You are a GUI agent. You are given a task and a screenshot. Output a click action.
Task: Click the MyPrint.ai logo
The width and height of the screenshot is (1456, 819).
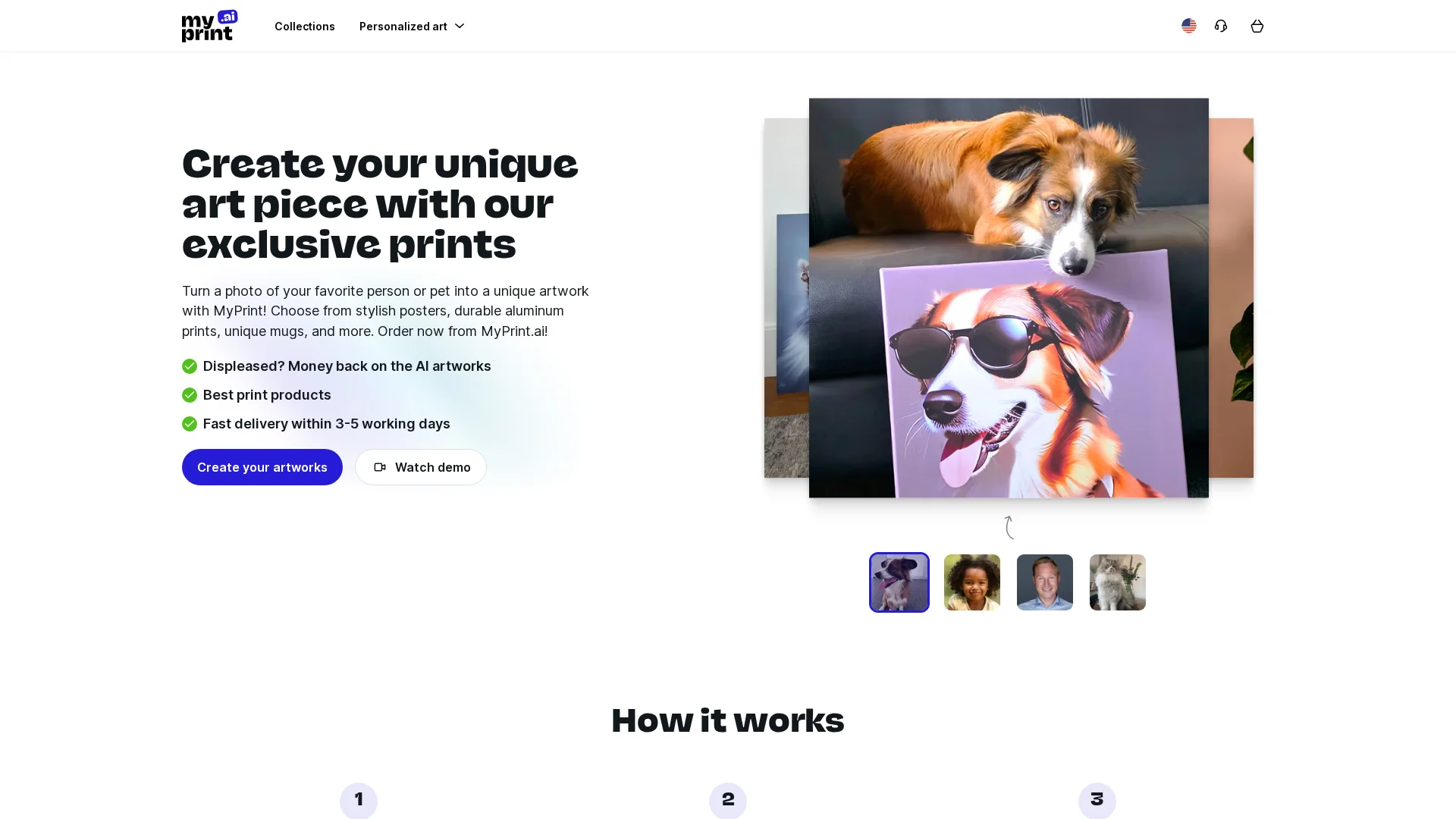click(x=209, y=26)
